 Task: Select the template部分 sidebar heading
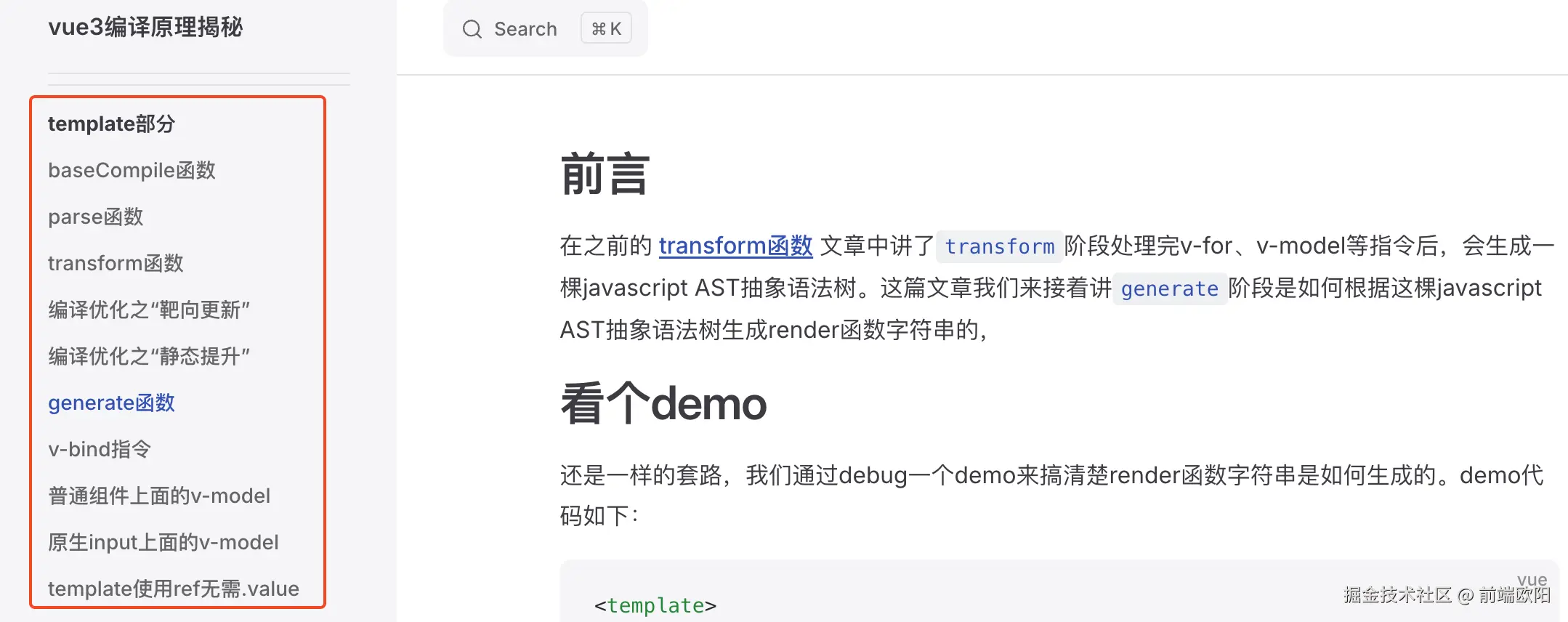pyautogui.click(x=111, y=124)
